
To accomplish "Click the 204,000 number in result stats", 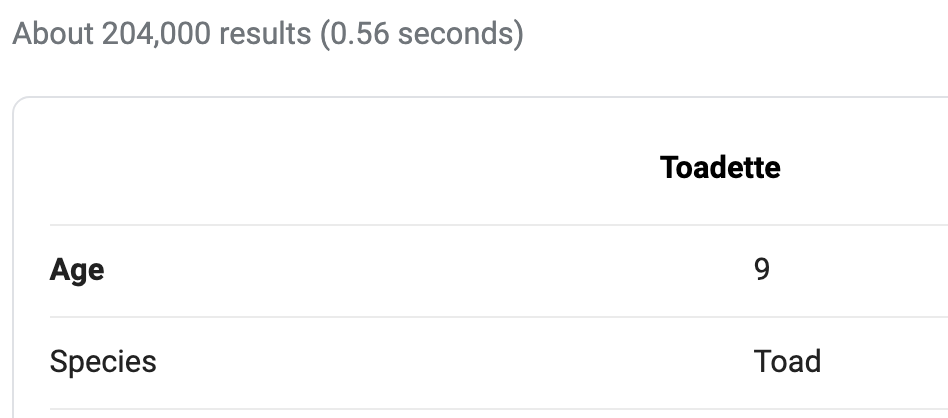I will tap(156, 33).
